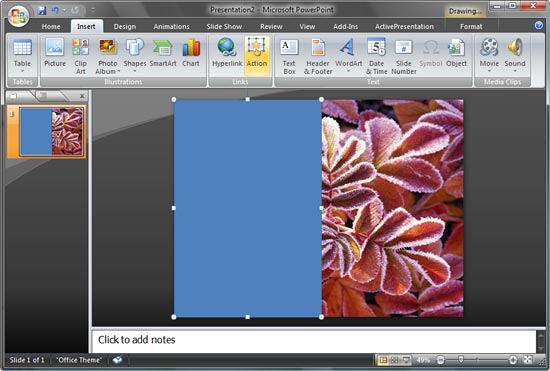
Task: Open the ActivePresentation tab
Action: click(404, 27)
